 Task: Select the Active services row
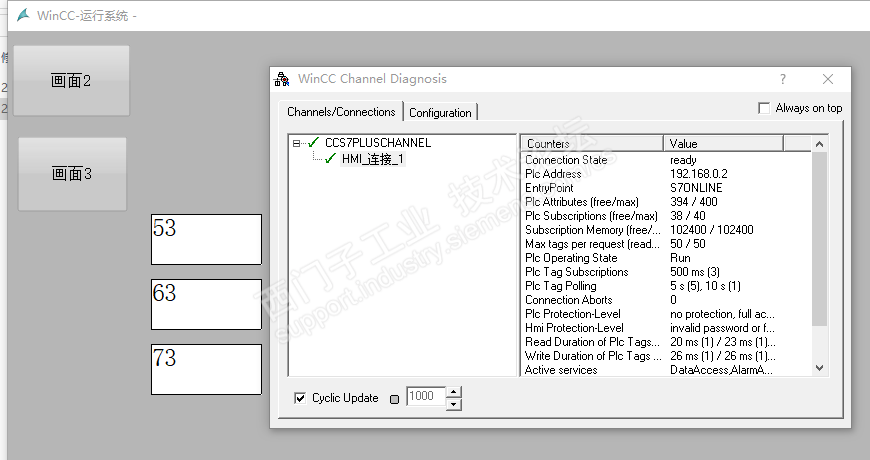pyautogui.click(x=666, y=370)
